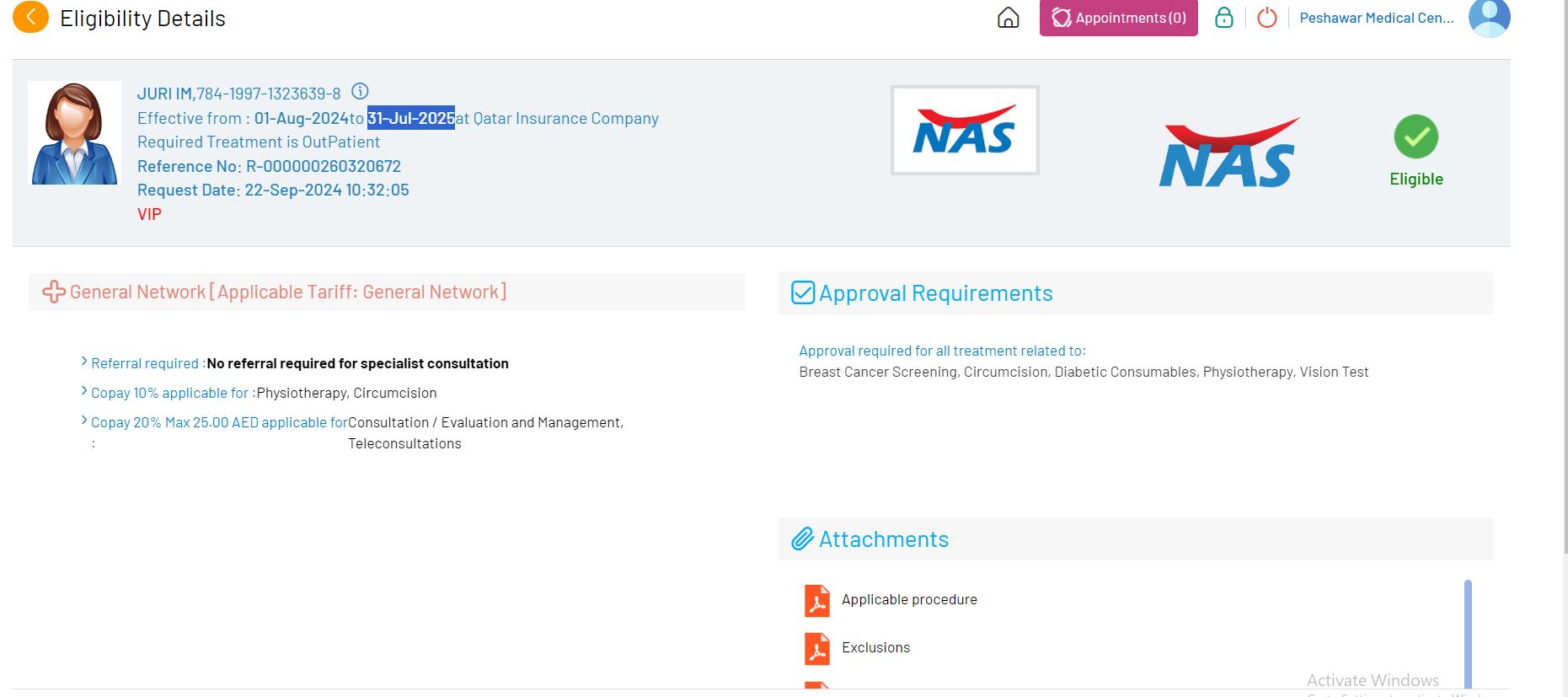Click the orange back arrow button
Image resolution: width=1568 pixels, height=697 pixels.
[x=30, y=18]
